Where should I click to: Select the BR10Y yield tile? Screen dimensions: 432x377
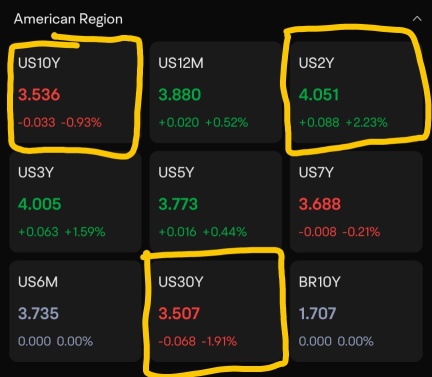pyautogui.click(x=356, y=311)
